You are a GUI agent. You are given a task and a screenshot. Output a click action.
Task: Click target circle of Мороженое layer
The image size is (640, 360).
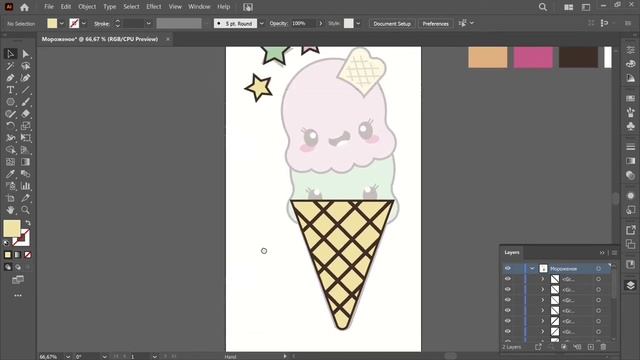pos(598,269)
